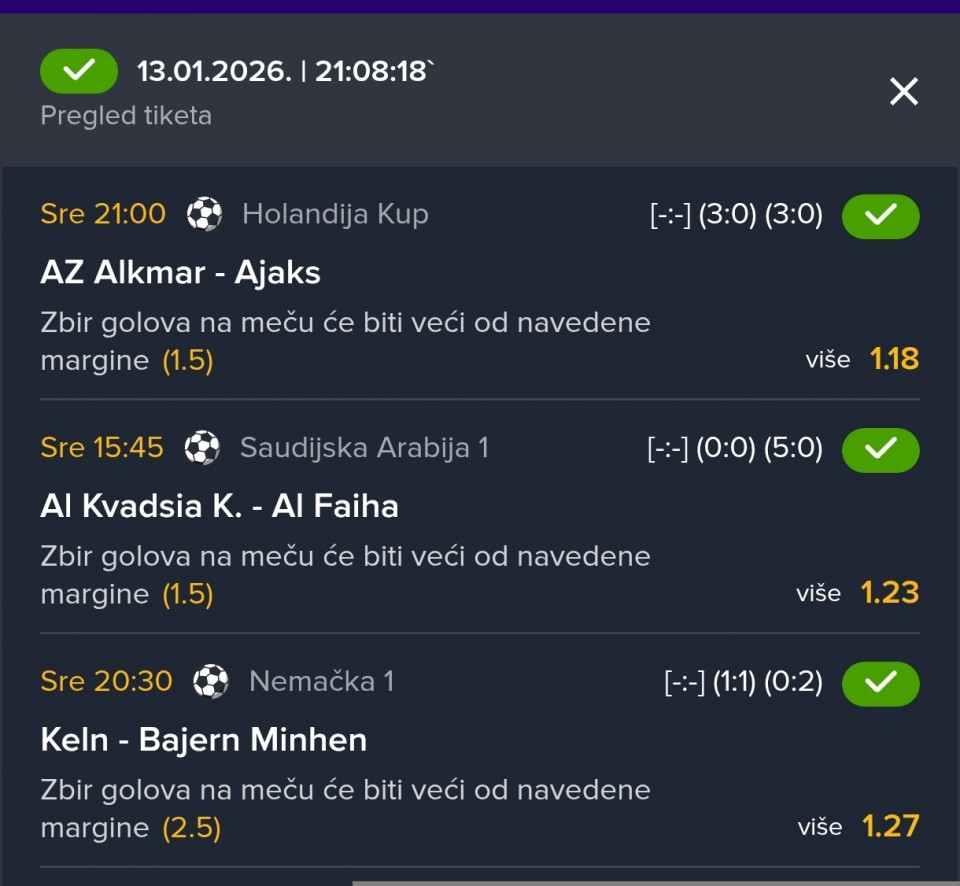This screenshot has height=886, width=960.
Task: Select the 1.23 odds value
Action: (x=890, y=593)
